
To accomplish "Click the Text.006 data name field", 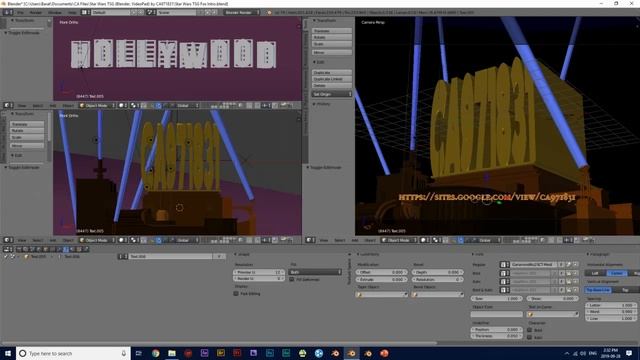I will (170, 256).
